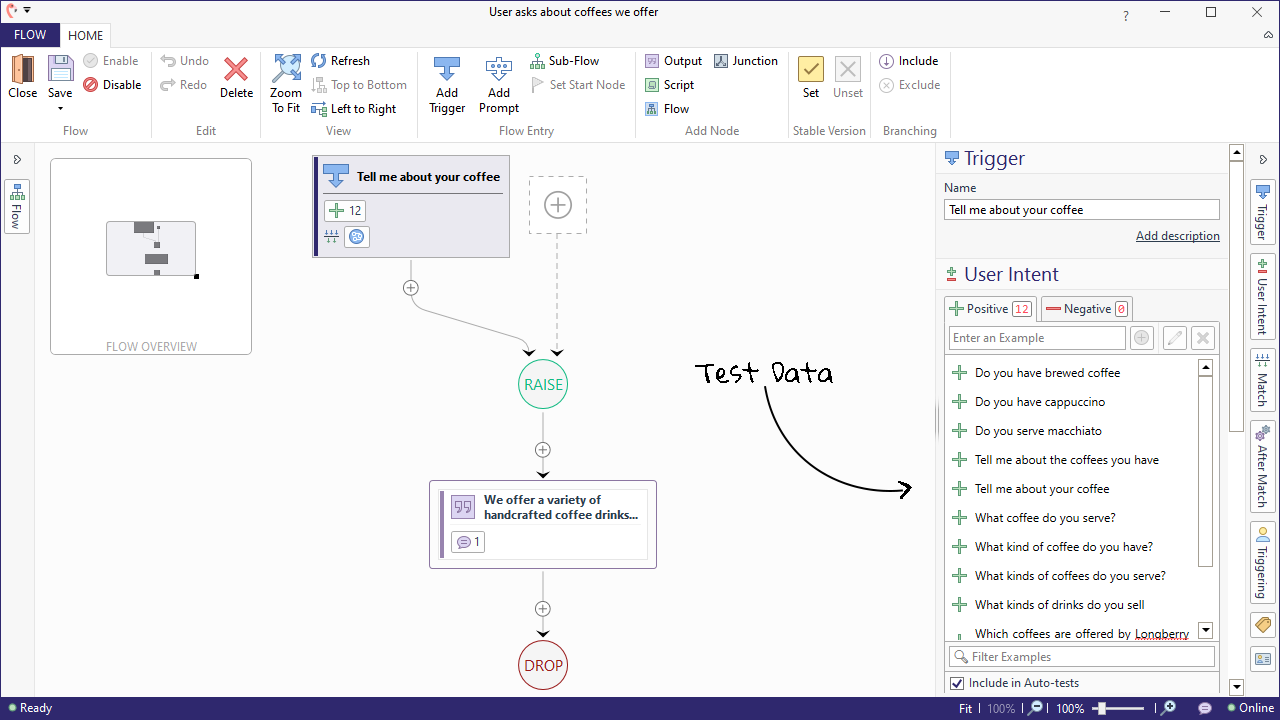
Task: Click the Add description link
Action: click(1177, 236)
